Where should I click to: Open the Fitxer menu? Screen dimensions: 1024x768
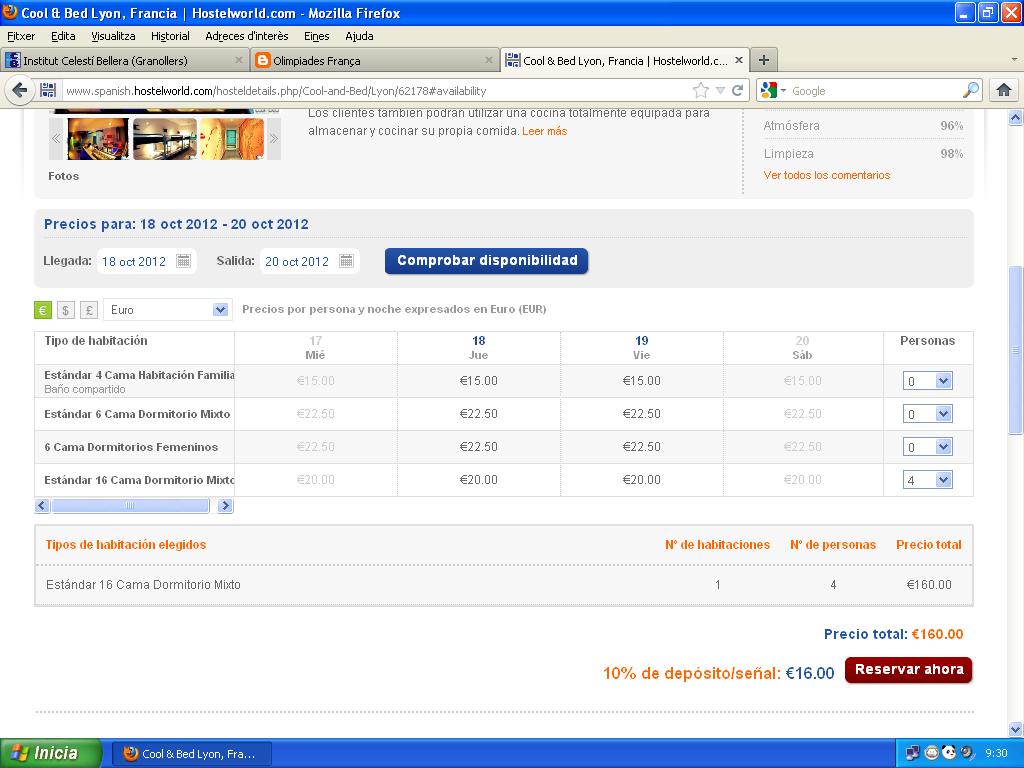coord(21,36)
